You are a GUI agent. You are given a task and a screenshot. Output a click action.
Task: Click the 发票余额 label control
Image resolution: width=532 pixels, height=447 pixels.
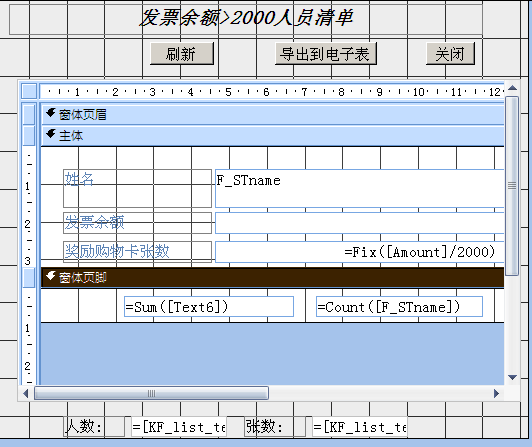click(x=137, y=223)
